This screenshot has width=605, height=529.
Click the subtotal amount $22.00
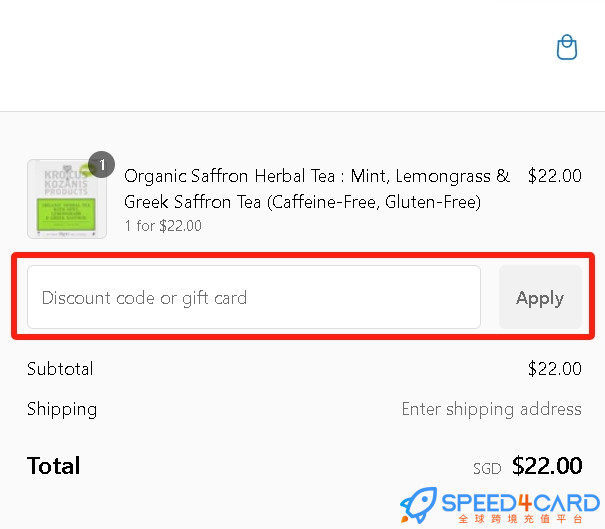coord(554,369)
